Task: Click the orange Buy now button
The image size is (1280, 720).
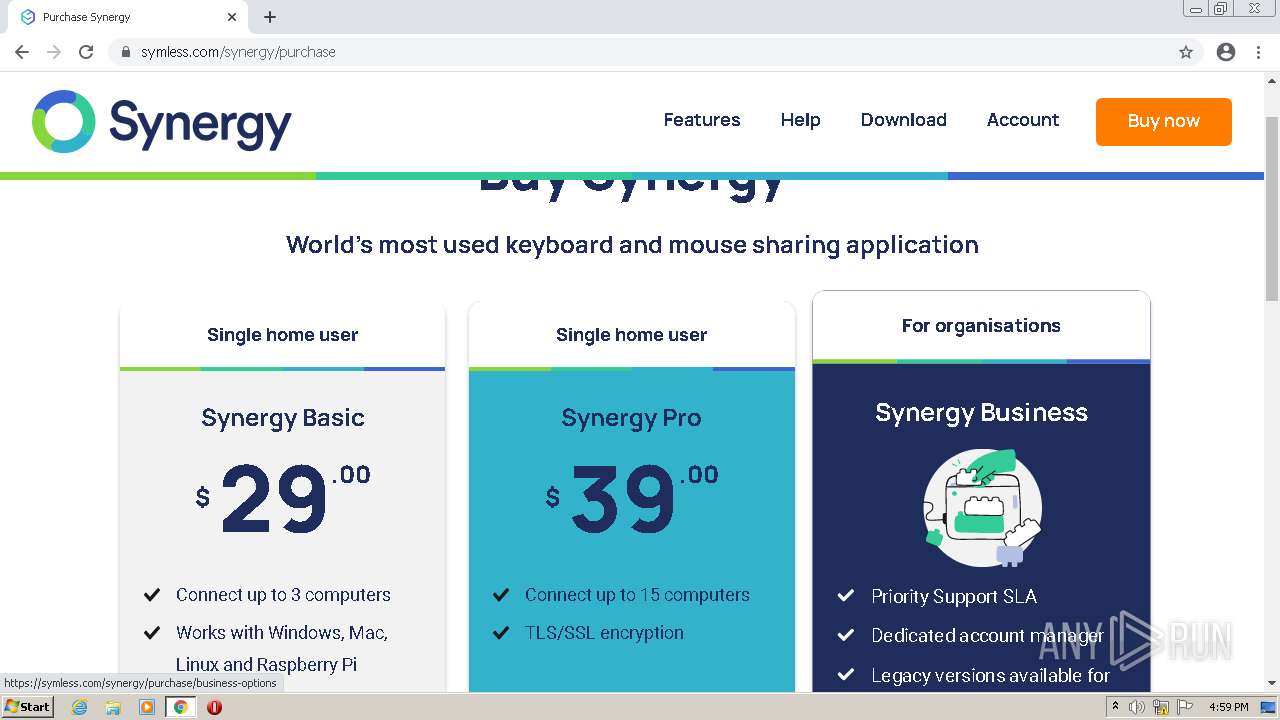Action: click(x=1164, y=122)
